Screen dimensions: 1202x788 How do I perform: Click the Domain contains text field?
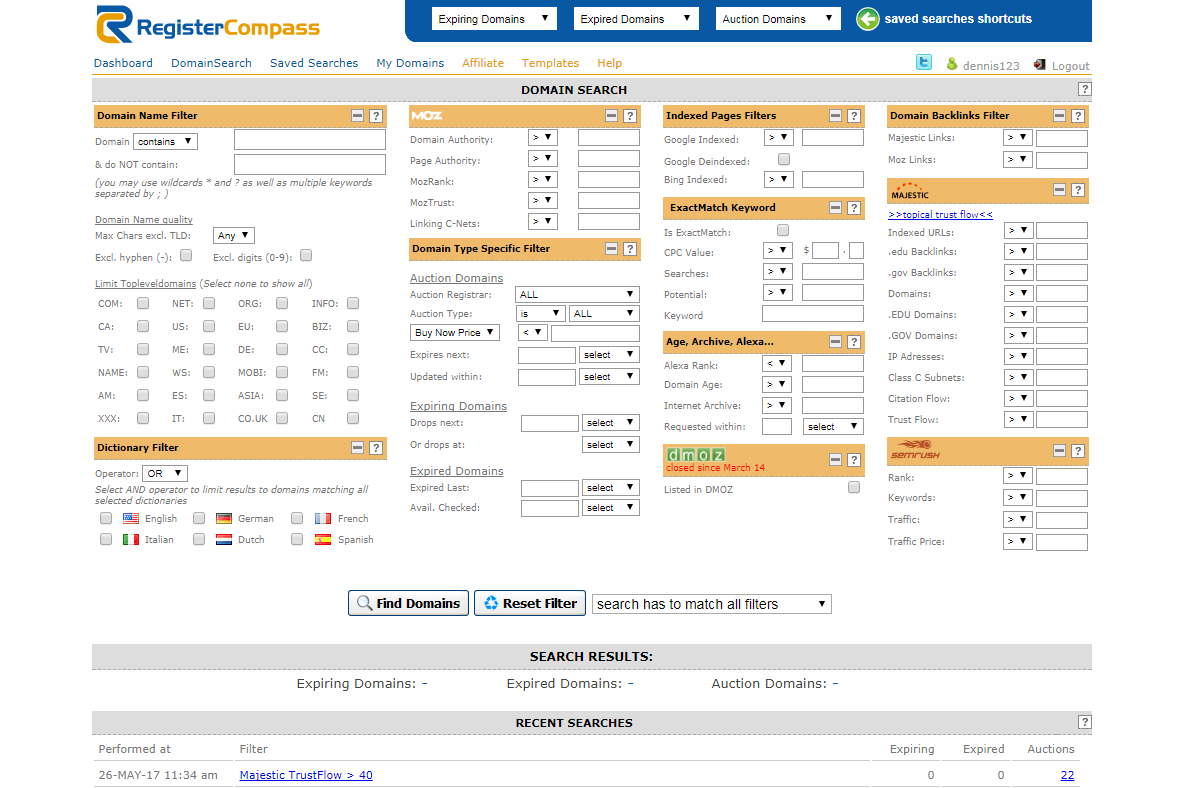(x=310, y=140)
